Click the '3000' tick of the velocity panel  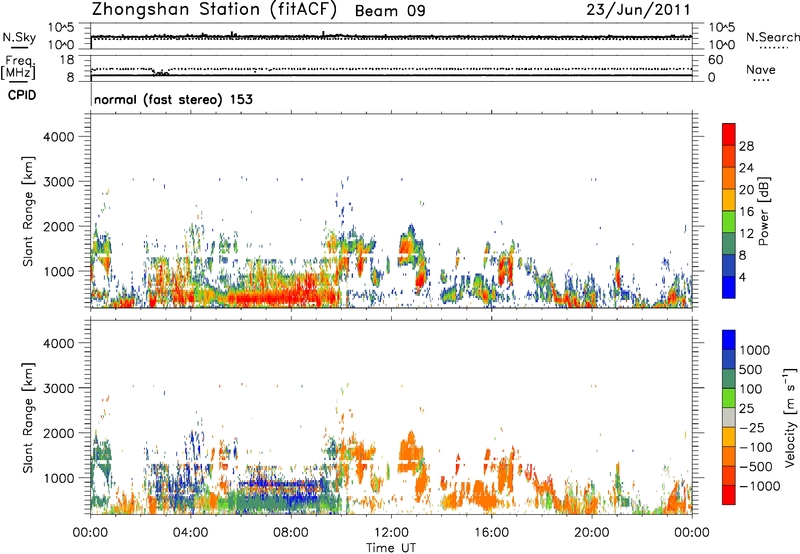coord(59,388)
